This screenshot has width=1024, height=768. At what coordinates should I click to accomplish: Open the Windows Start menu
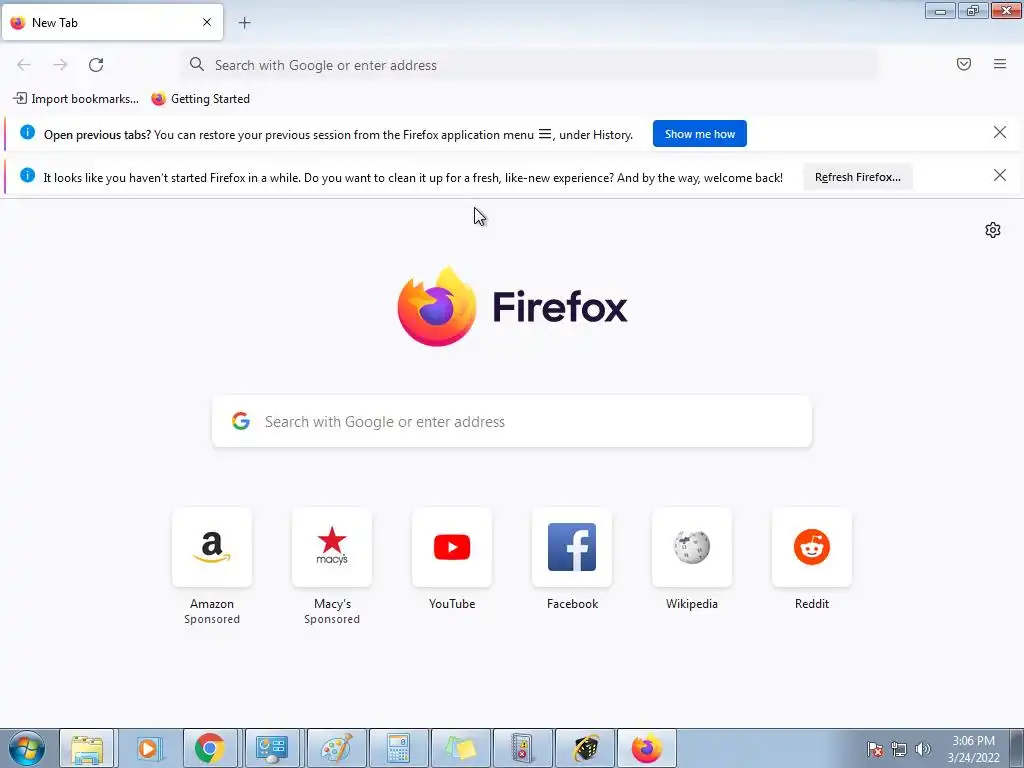pos(27,748)
